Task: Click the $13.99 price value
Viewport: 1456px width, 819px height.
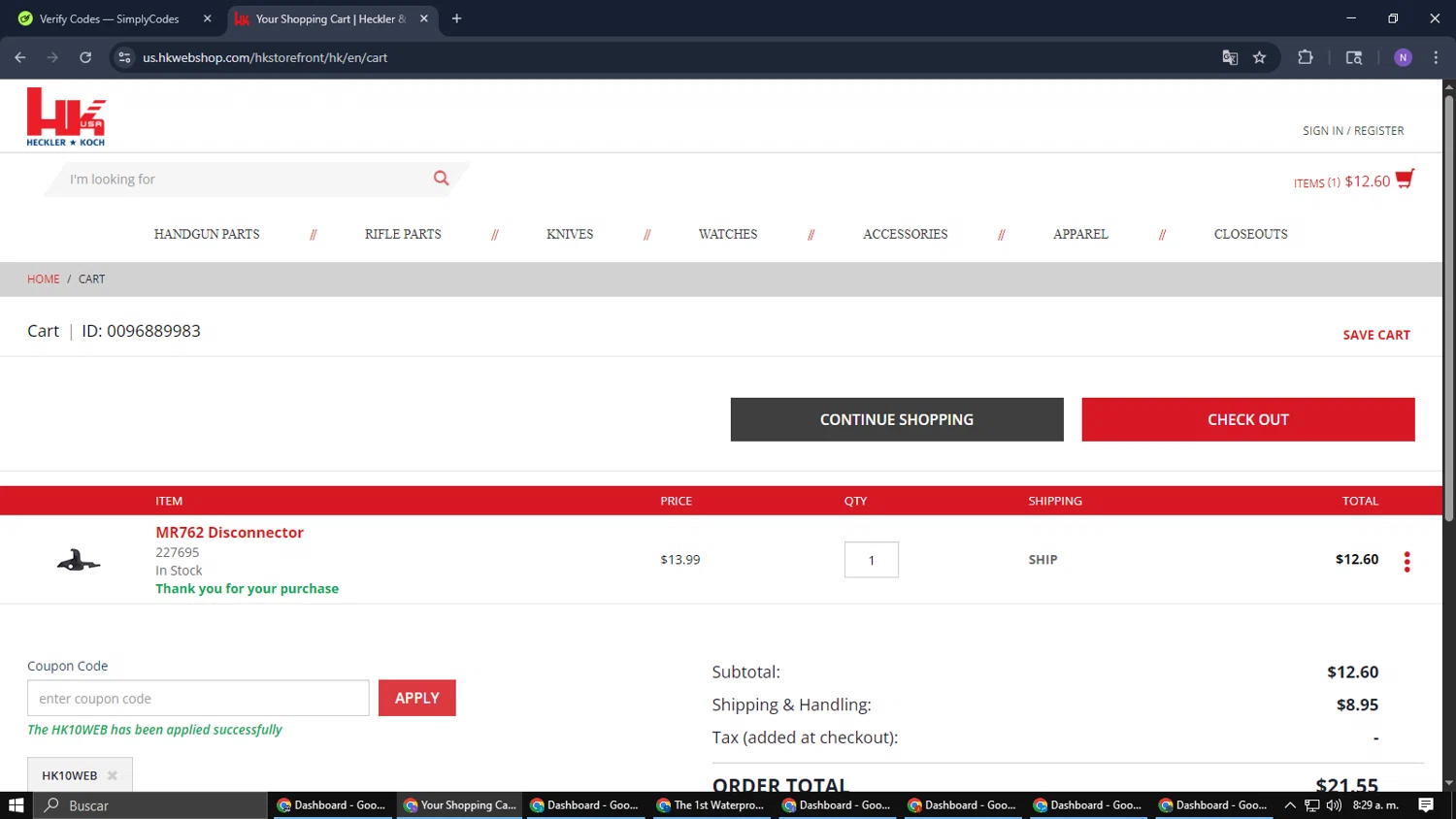Action: coord(680,560)
